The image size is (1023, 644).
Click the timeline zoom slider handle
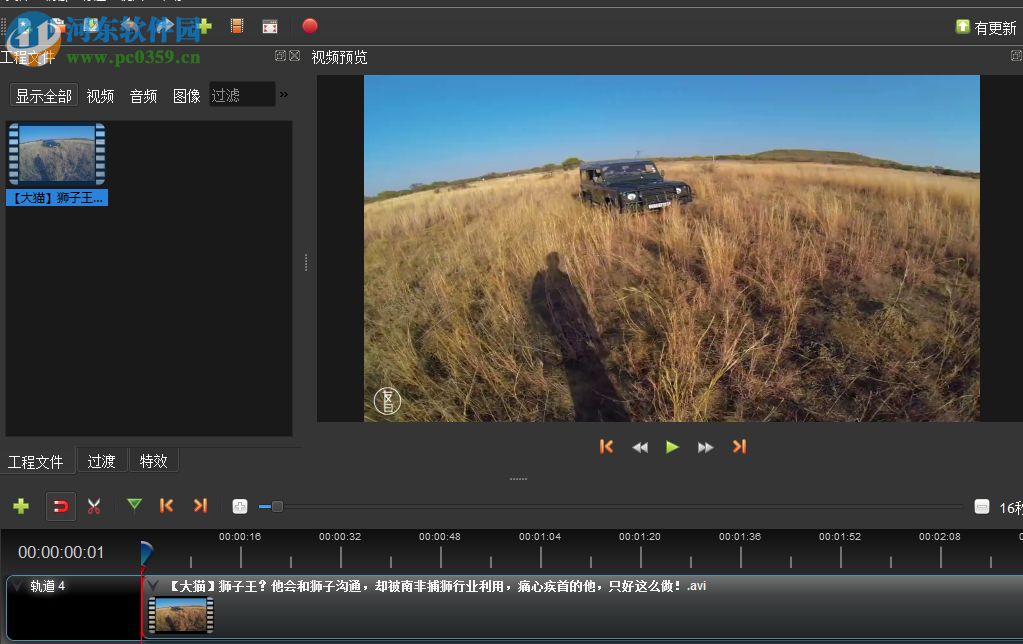point(277,507)
